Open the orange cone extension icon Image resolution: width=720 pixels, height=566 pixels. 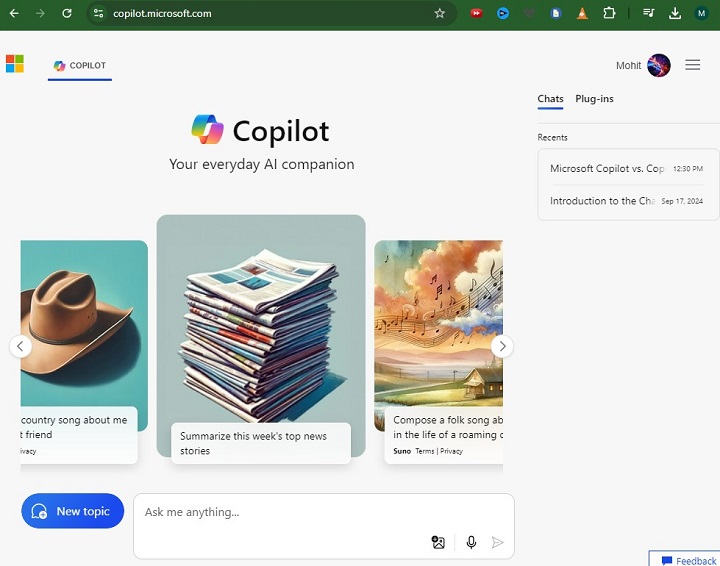[x=582, y=13]
